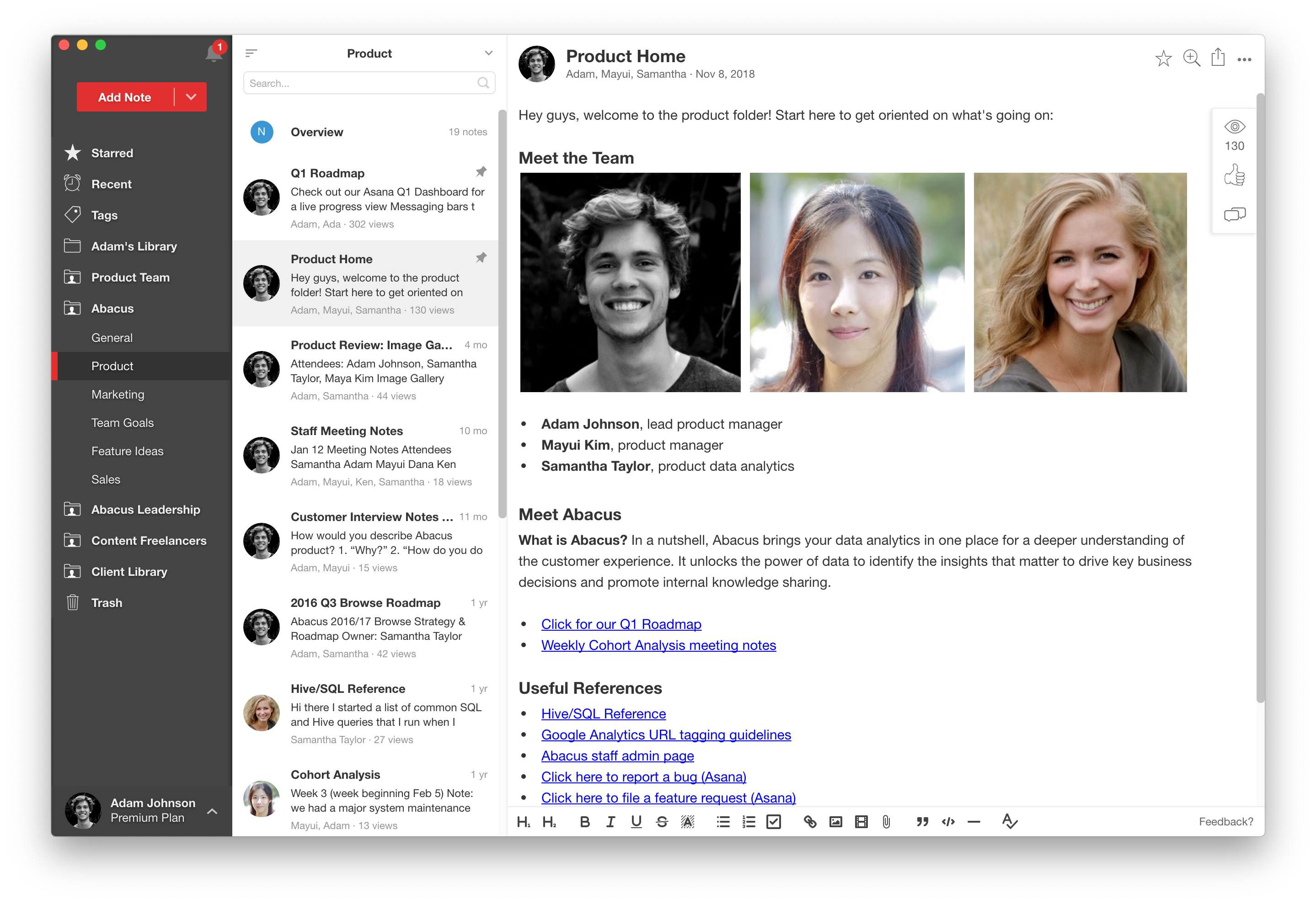Apply Heading 1 formatting
The height and width of the screenshot is (904, 1316).
(524, 822)
